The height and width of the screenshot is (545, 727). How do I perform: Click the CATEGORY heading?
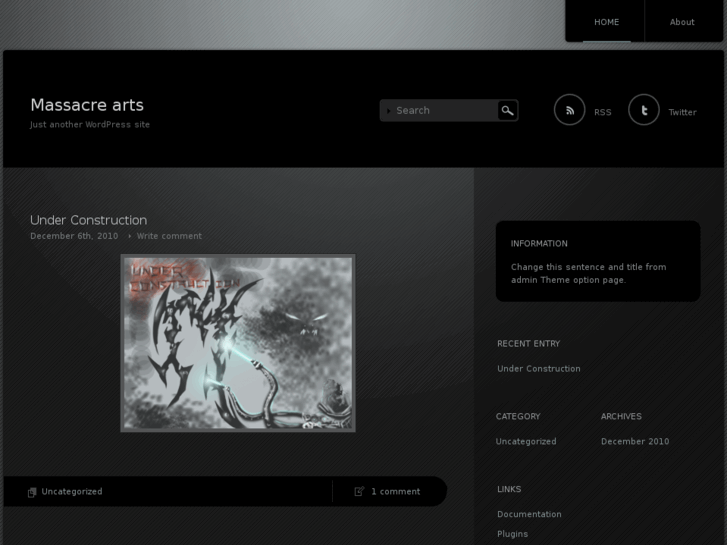click(x=518, y=417)
